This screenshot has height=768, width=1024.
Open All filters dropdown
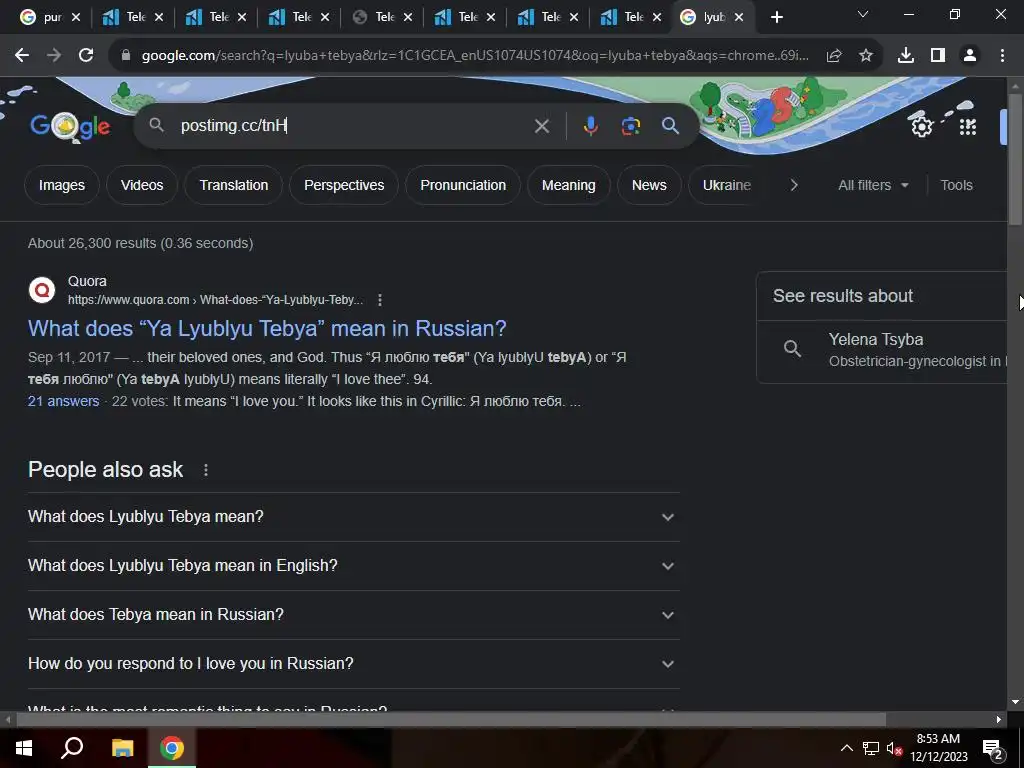[873, 185]
